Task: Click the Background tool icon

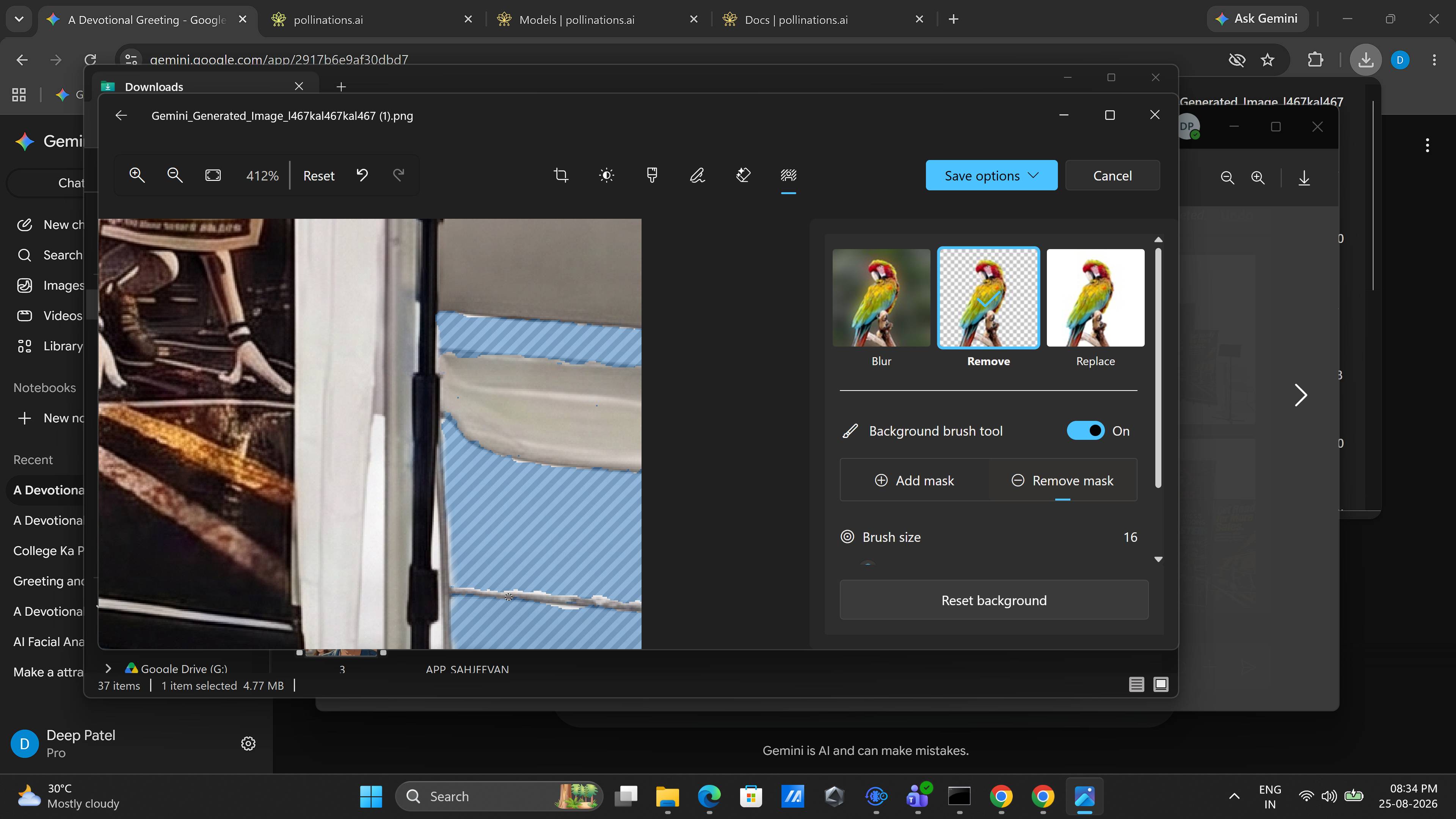Action: click(789, 175)
